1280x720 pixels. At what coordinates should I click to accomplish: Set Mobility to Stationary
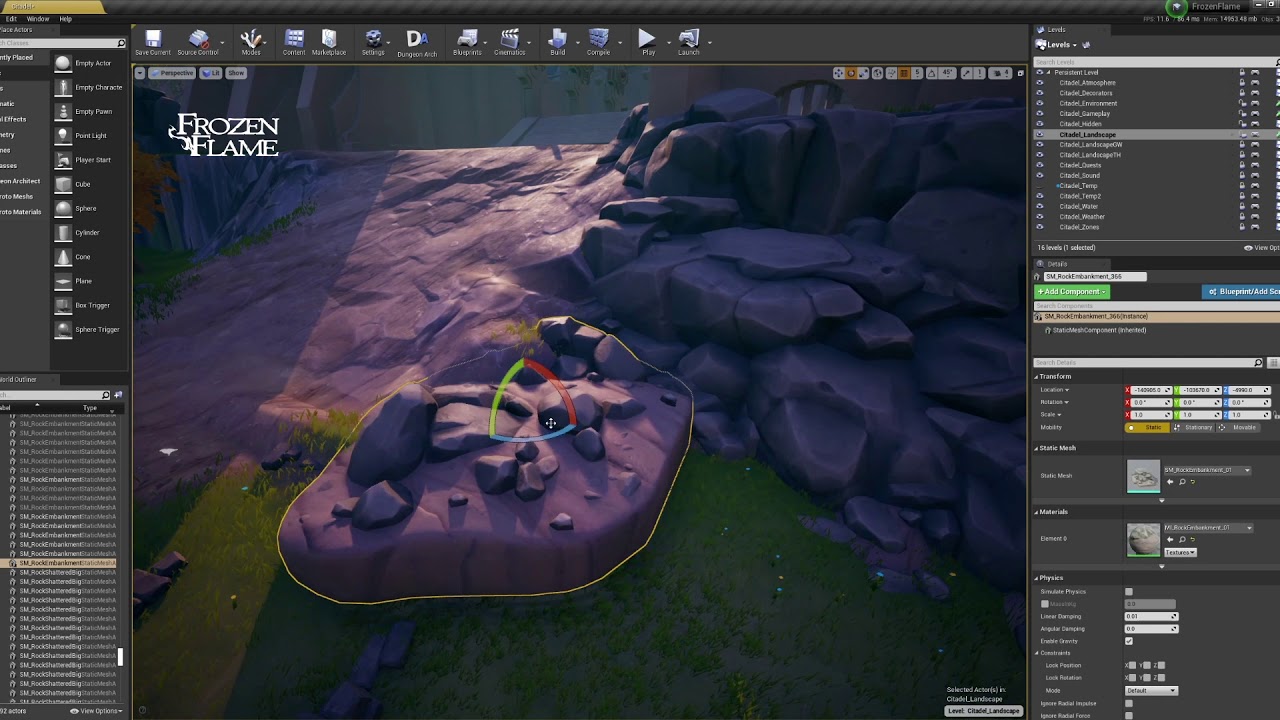[x=1193, y=428]
